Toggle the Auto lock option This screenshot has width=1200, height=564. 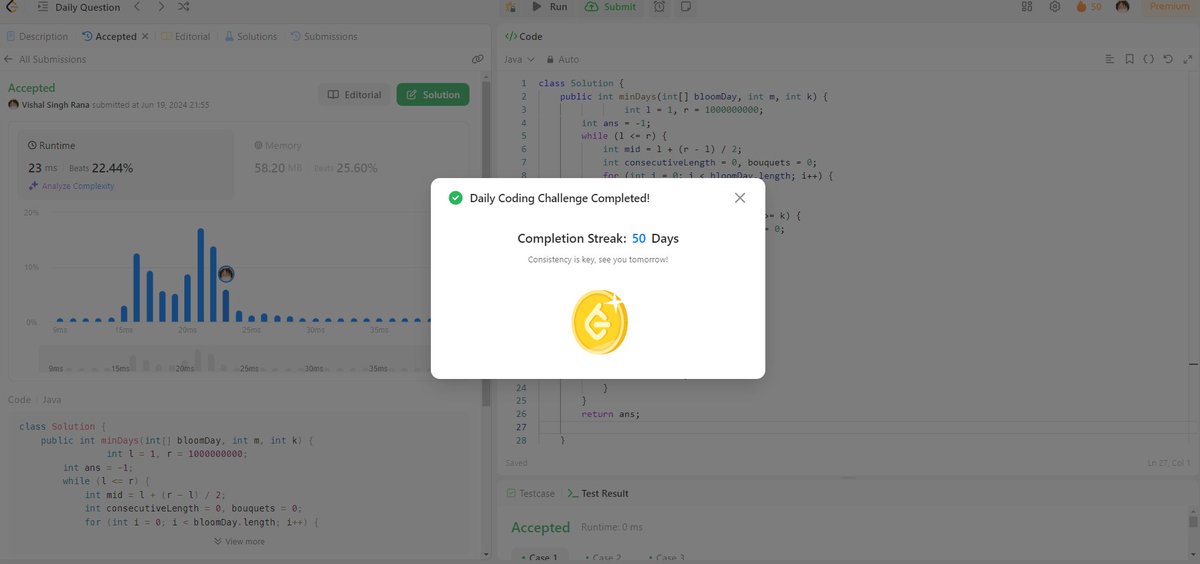[x=562, y=59]
